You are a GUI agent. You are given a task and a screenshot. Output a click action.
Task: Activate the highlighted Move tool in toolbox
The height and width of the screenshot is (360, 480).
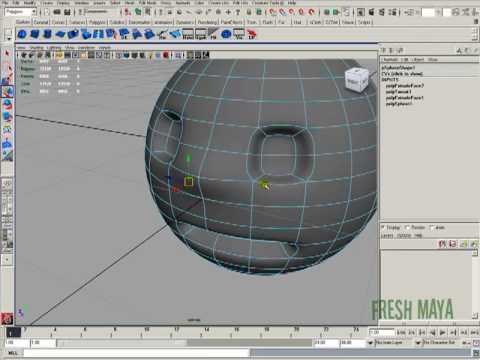pyautogui.click(x=7, y=92)
